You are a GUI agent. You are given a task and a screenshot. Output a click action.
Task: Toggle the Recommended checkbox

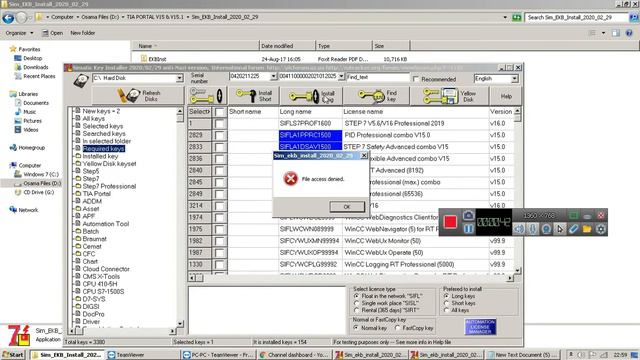coord(416,79)
